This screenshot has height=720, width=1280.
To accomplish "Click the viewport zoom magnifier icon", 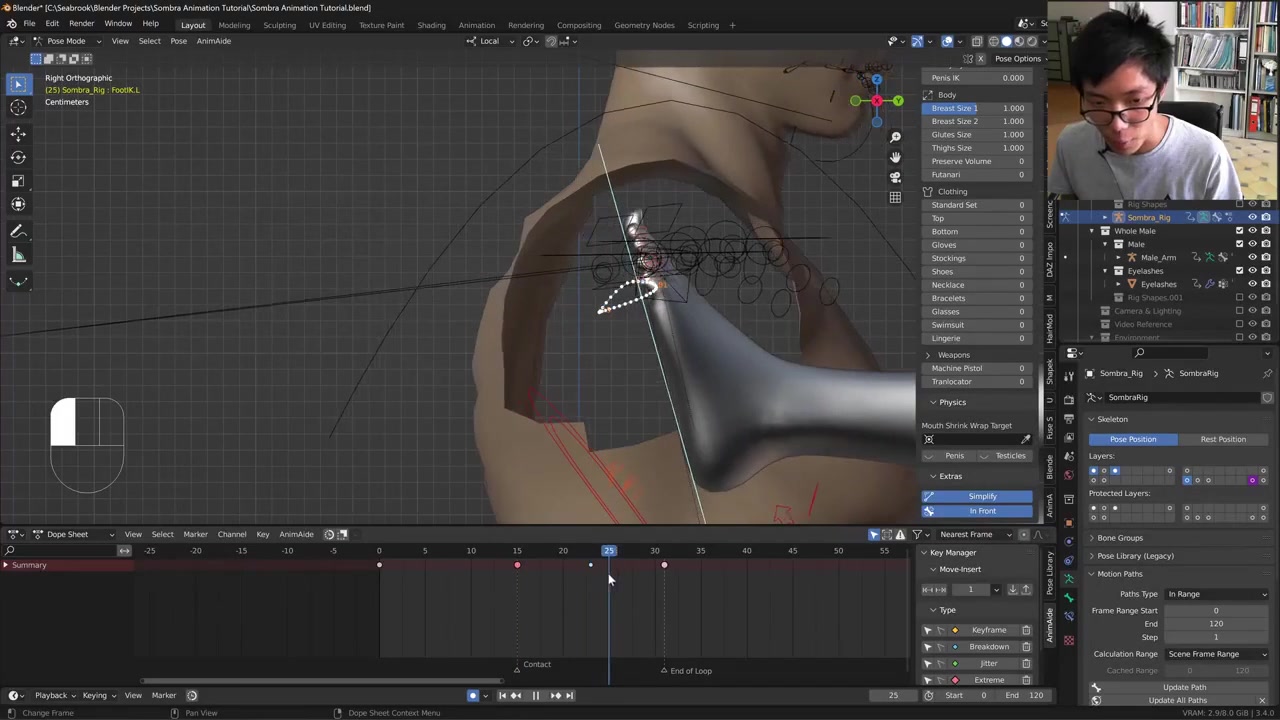I will pos(895,137).
